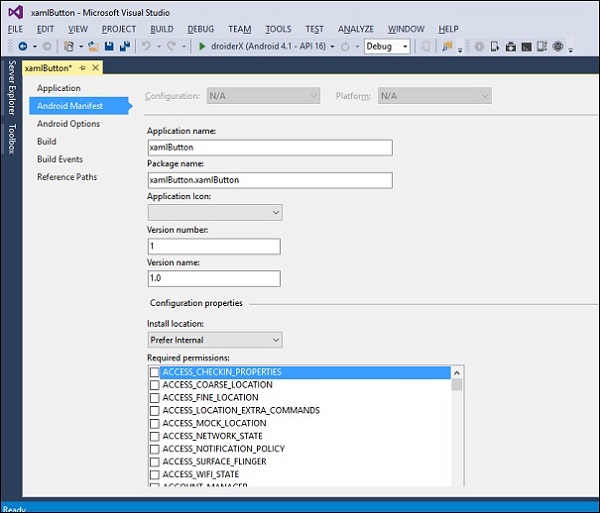This screenshot has width=600, height=513.
Task: Click the New Project toolbar icon
Action: (x=69, y=46)
